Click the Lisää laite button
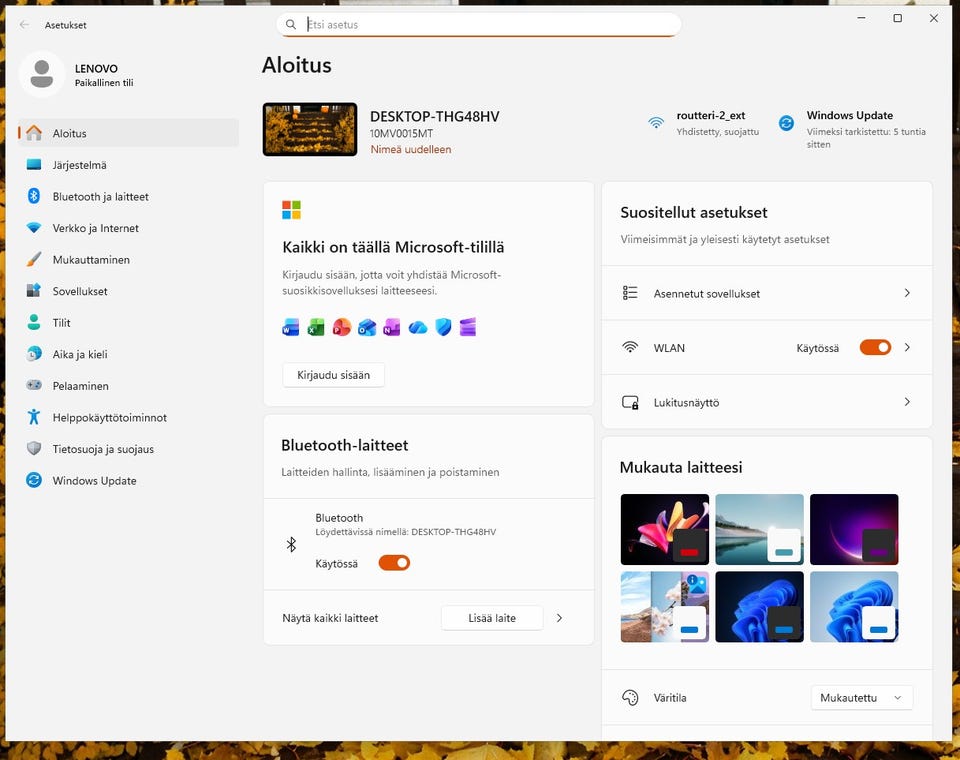This screenshot has height=760, width=960. point(492,618)
